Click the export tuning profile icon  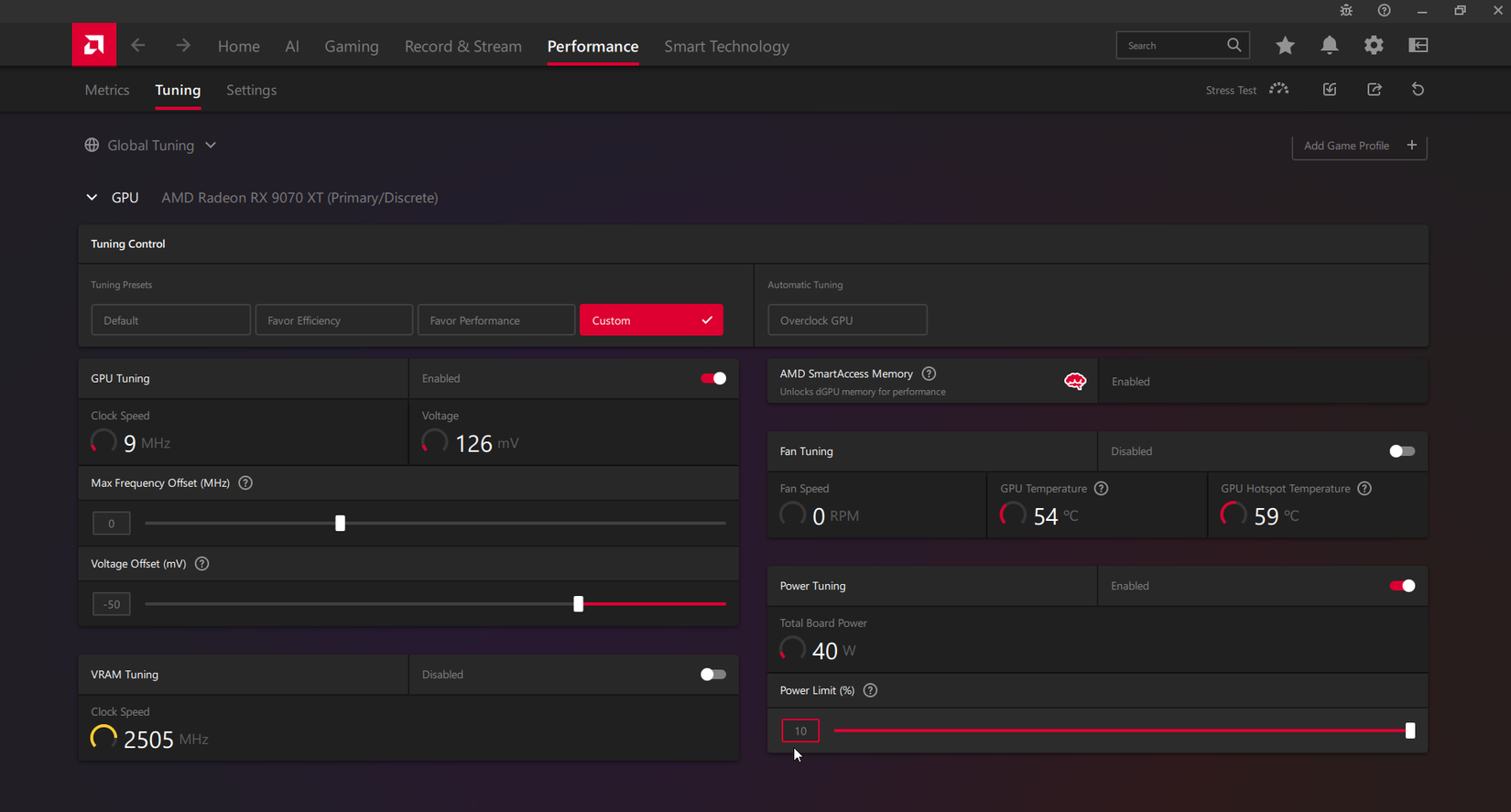[1375, 90]
